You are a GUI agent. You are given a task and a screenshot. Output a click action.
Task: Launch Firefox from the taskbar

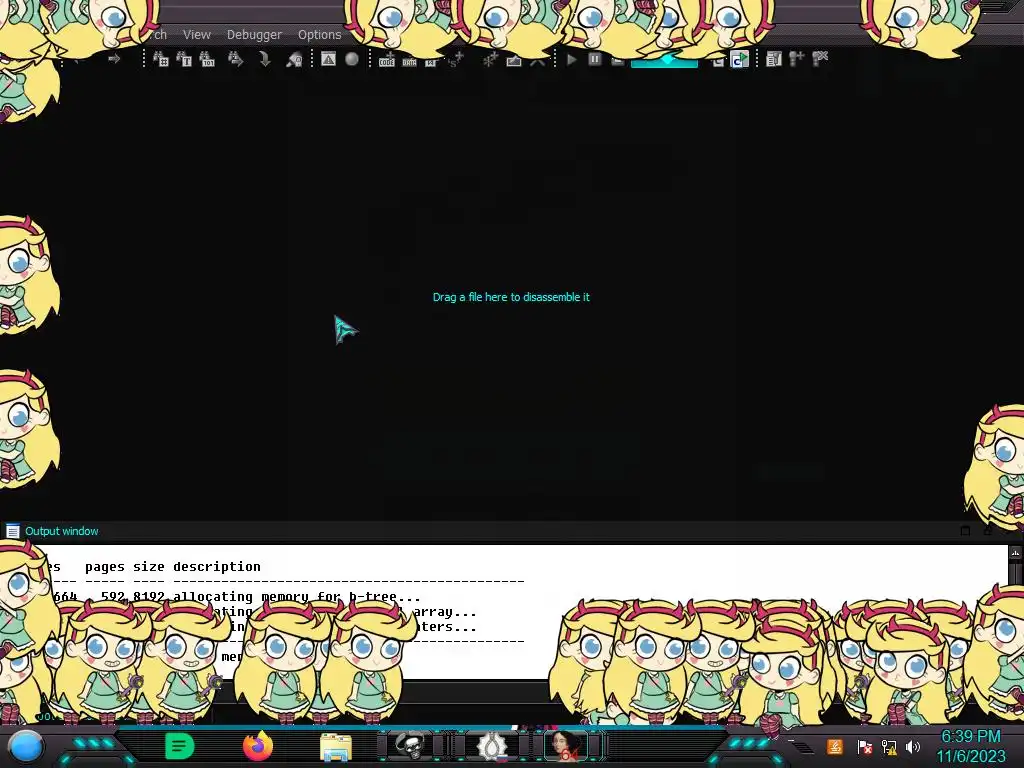(258, 746)
